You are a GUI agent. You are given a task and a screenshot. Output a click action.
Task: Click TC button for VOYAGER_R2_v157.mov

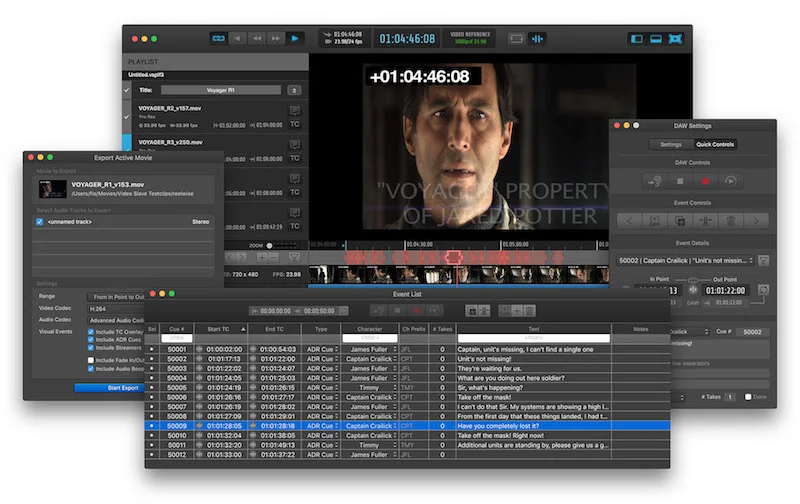(294, 124)
